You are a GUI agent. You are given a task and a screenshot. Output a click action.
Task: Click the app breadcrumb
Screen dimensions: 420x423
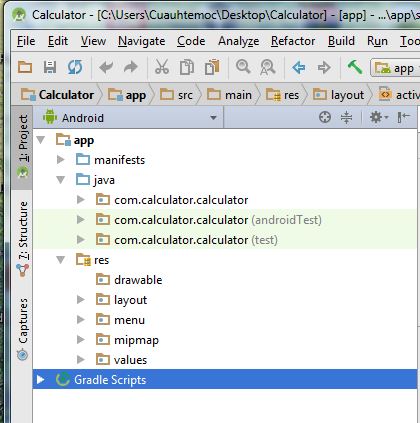[127, 95]
